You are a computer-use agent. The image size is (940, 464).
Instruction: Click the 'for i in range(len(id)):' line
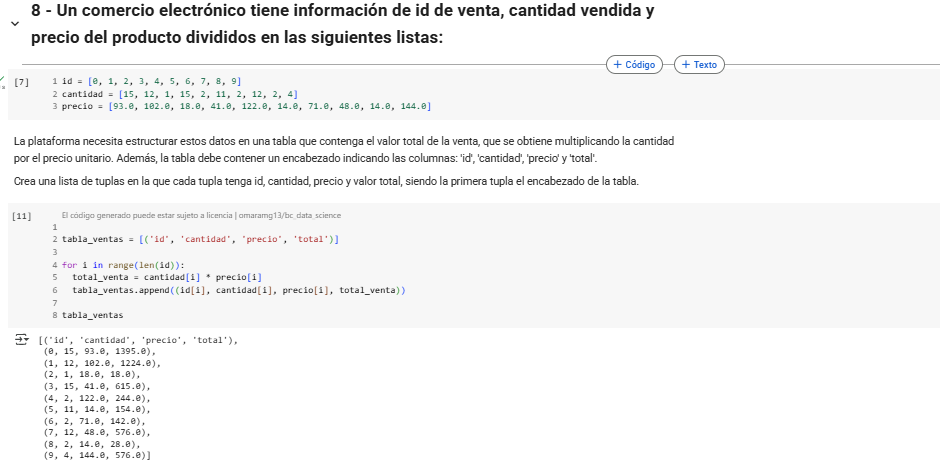(123, 264)
